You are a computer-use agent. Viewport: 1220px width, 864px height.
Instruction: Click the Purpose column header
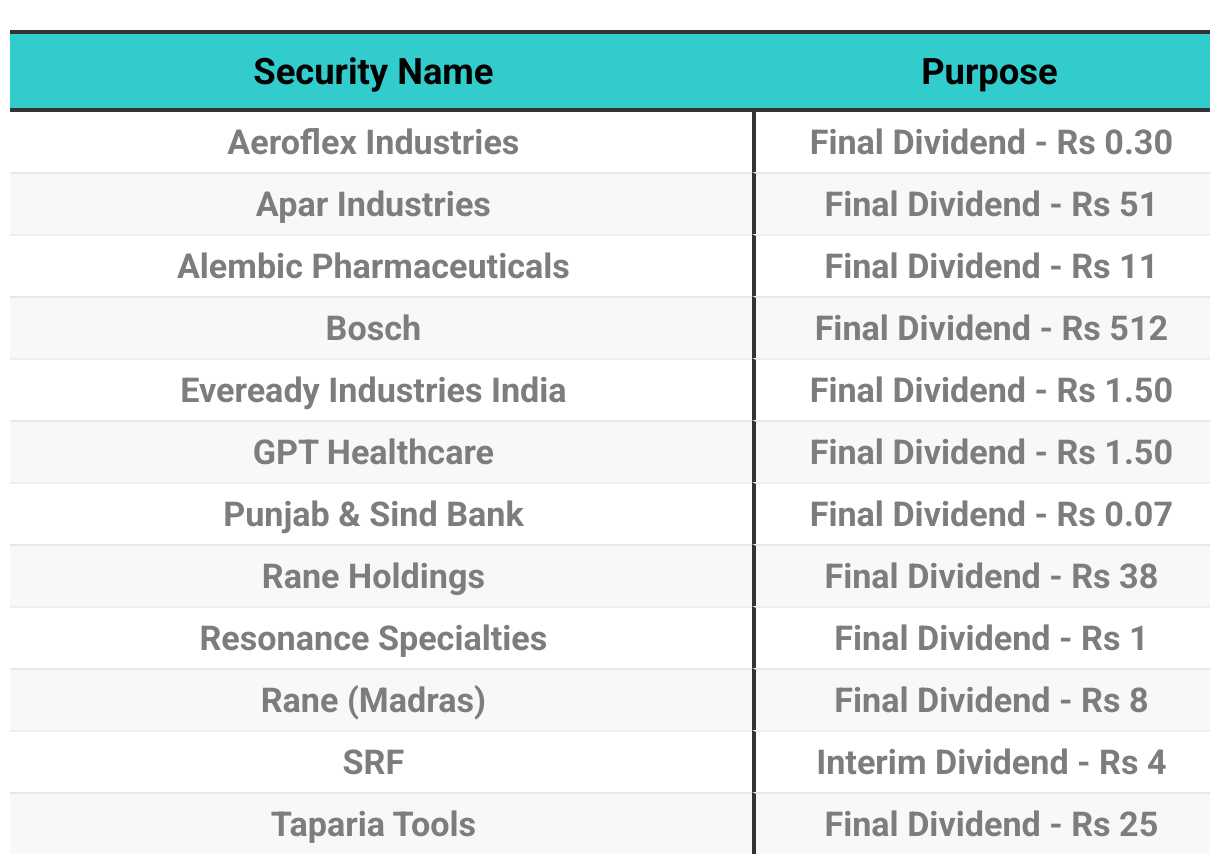(x=989, y=72)
